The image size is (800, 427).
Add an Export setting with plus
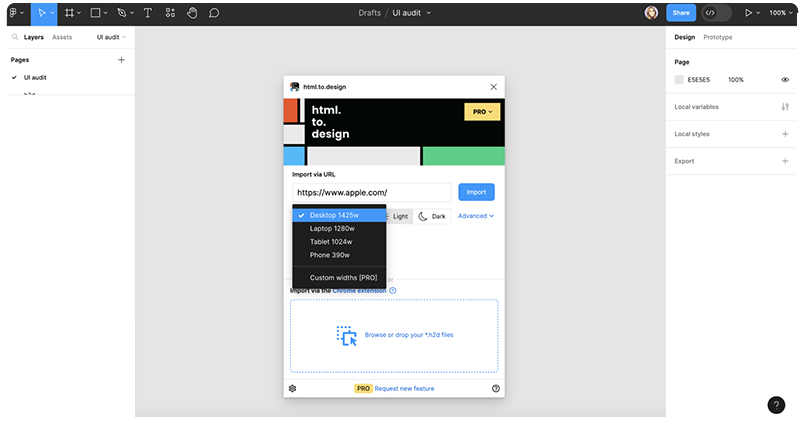pyautogui.click(x=785, y=161)
